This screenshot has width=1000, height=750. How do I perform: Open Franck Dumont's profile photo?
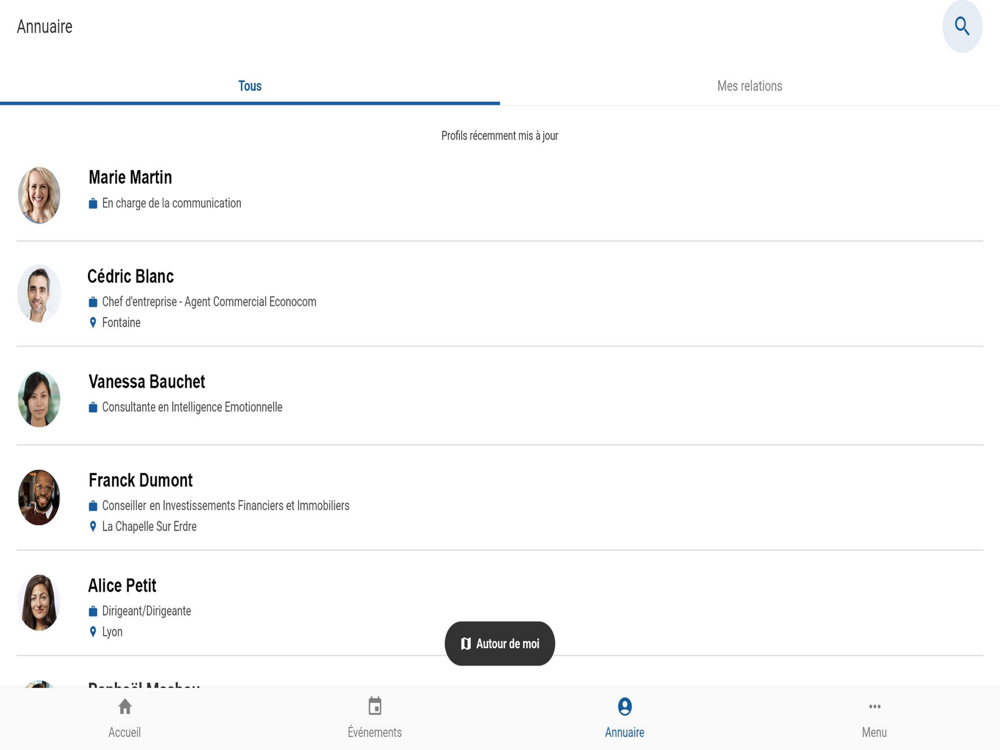point(39,497)
